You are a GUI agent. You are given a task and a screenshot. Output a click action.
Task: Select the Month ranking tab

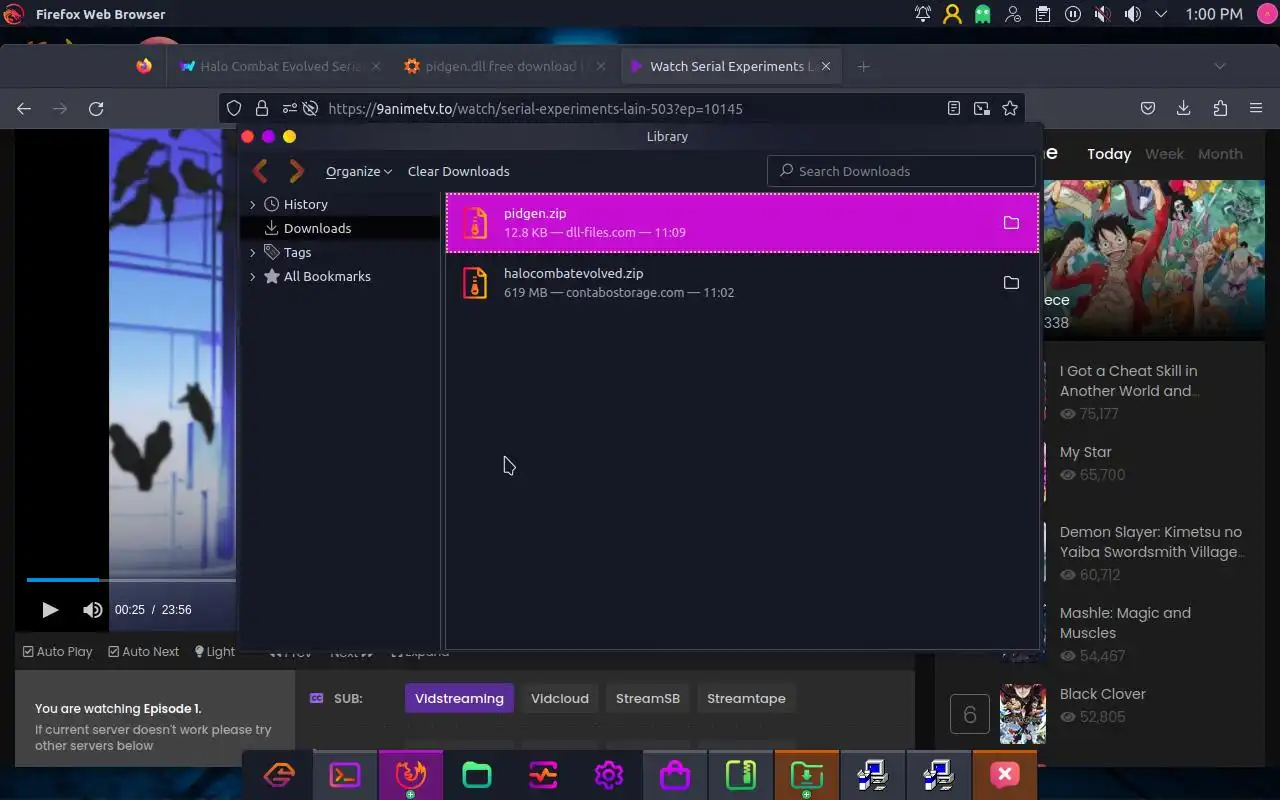1220,154
